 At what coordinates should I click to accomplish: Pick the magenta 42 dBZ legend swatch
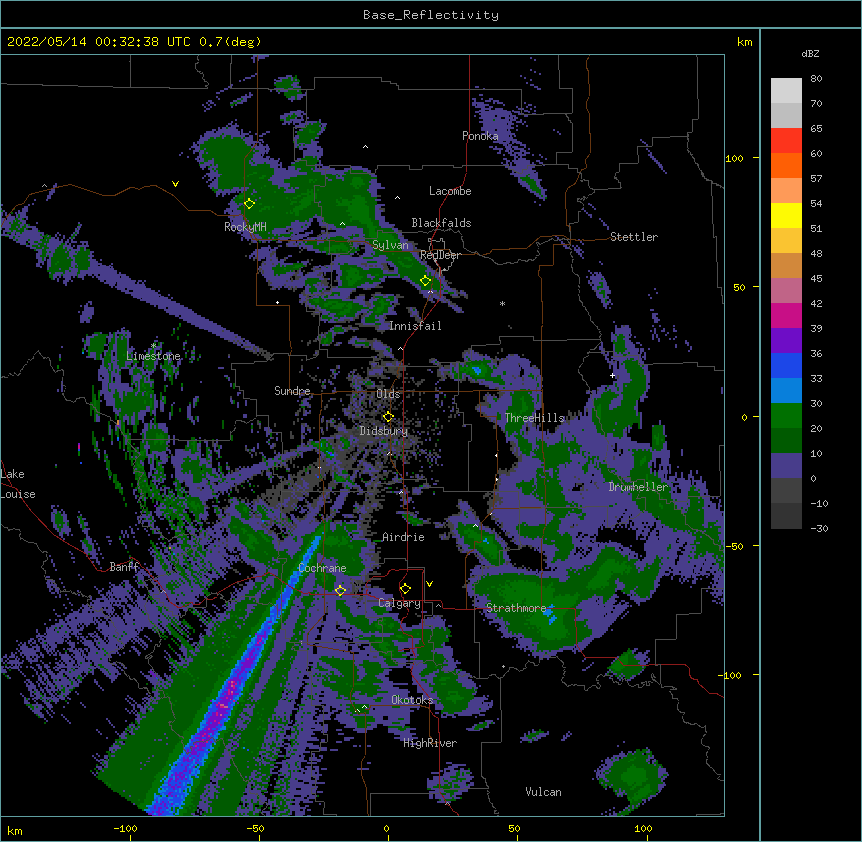pos(786,315)
